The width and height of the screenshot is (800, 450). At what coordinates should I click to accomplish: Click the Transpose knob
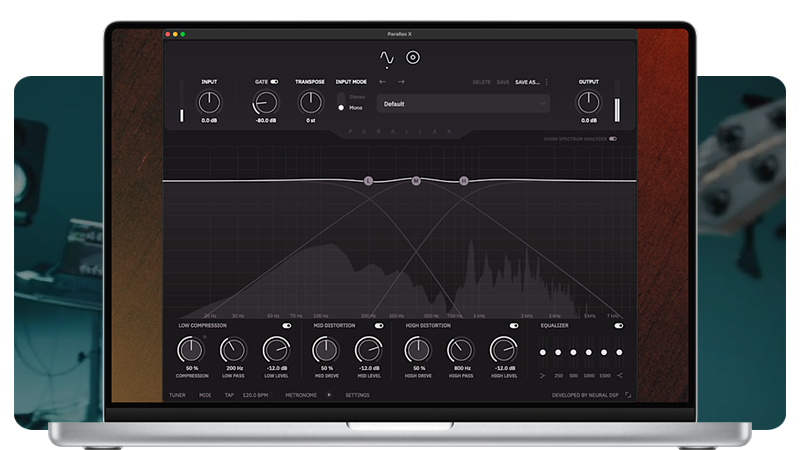coord(310,103)
